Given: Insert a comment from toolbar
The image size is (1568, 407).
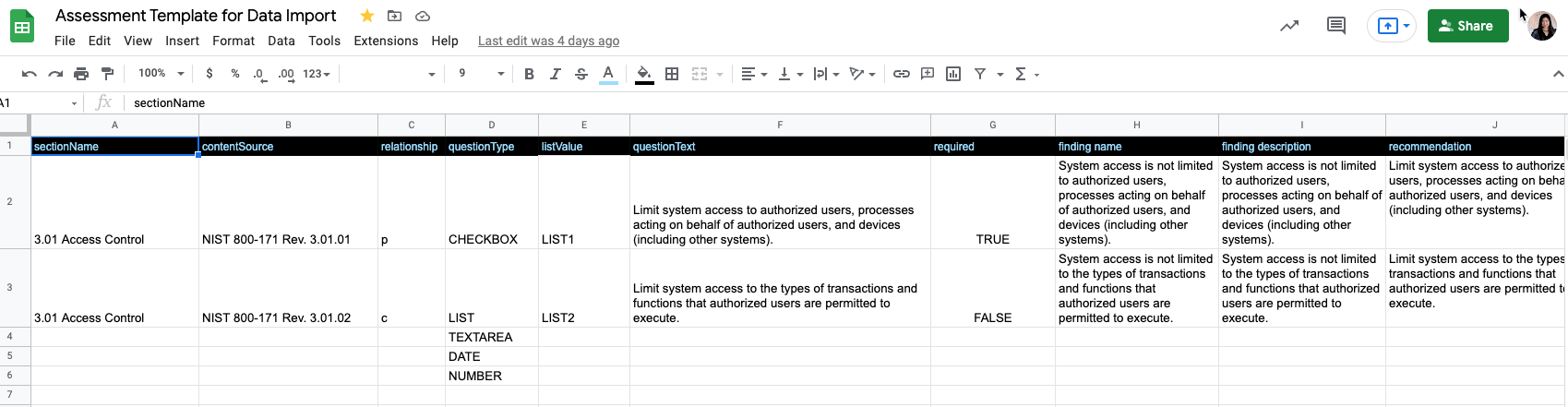Looking at the screenshot, I should [928, 74].
